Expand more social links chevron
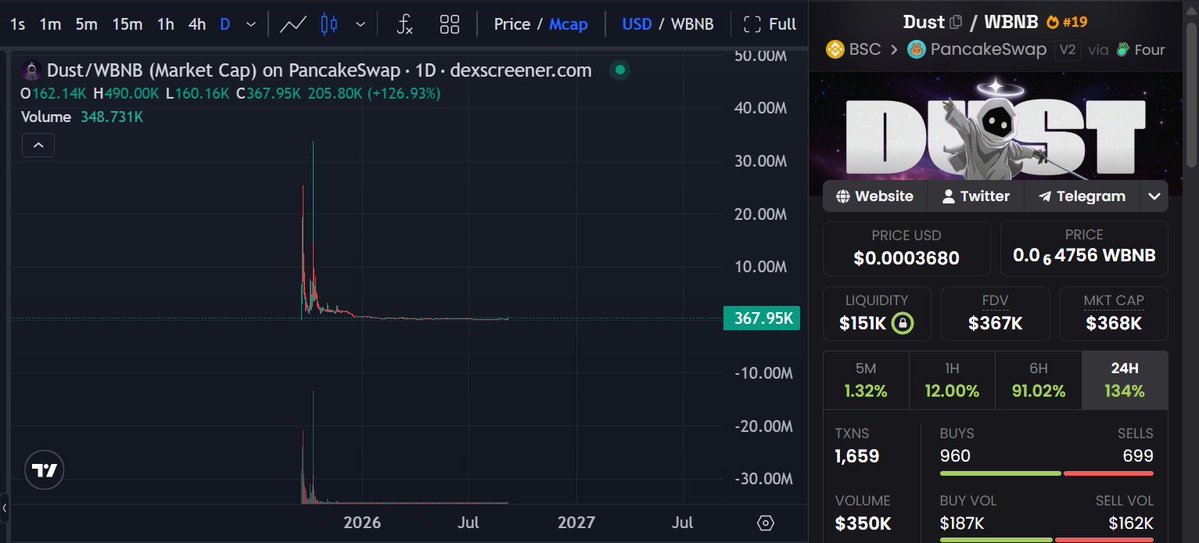 tap(1154, 197)
